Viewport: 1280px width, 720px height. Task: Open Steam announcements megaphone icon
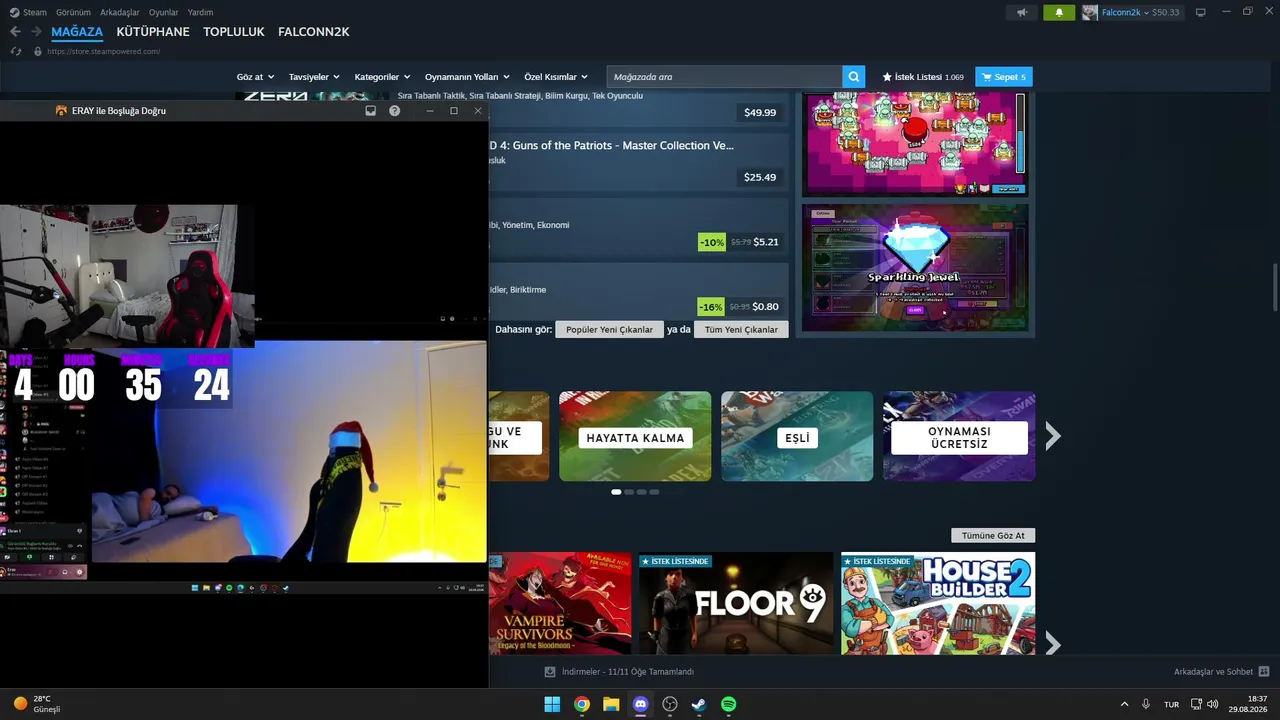1021,12
